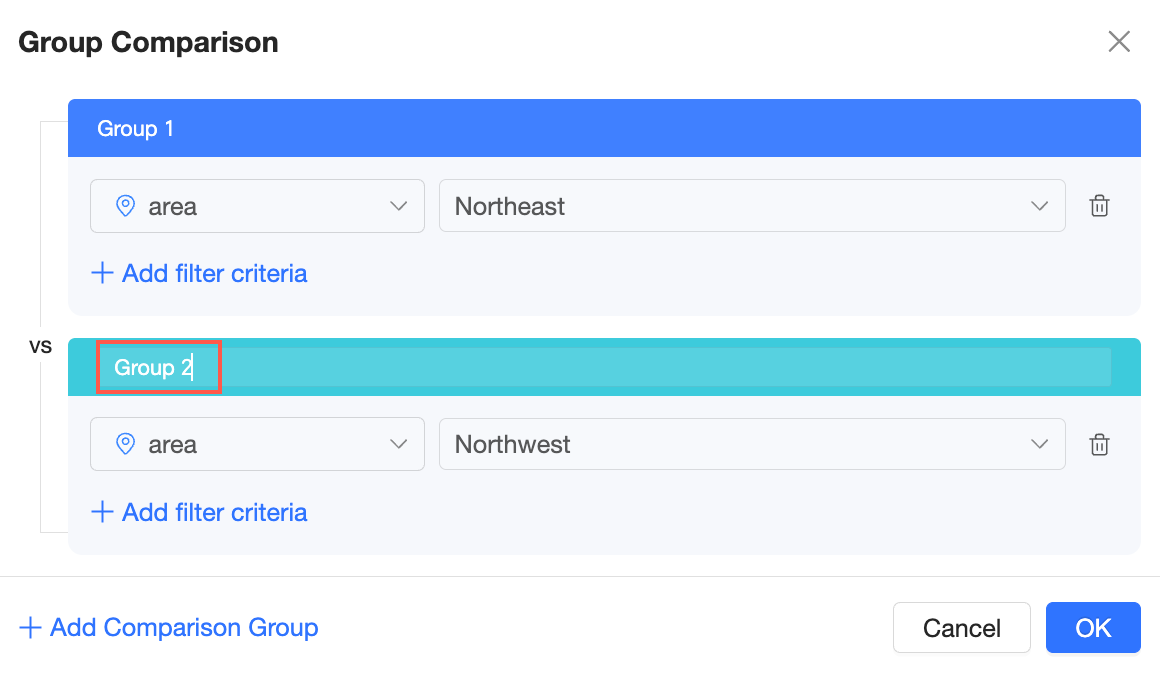Add filter criteria to Group 1
The height and width of the screenshot is (676, 1160).
coord(199,273)
